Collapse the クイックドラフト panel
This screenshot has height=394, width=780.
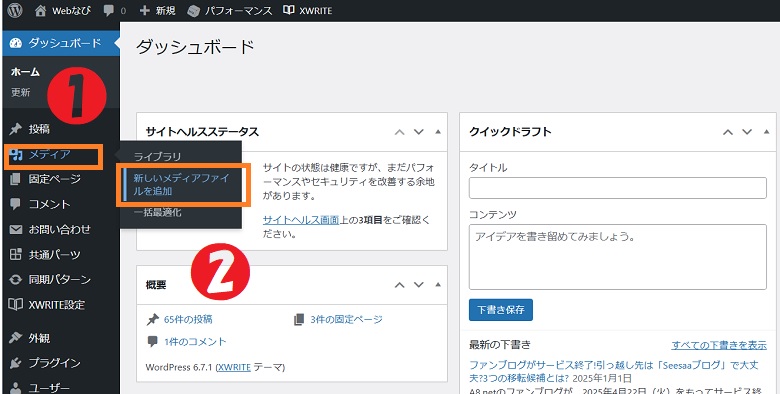pos(766,132)
